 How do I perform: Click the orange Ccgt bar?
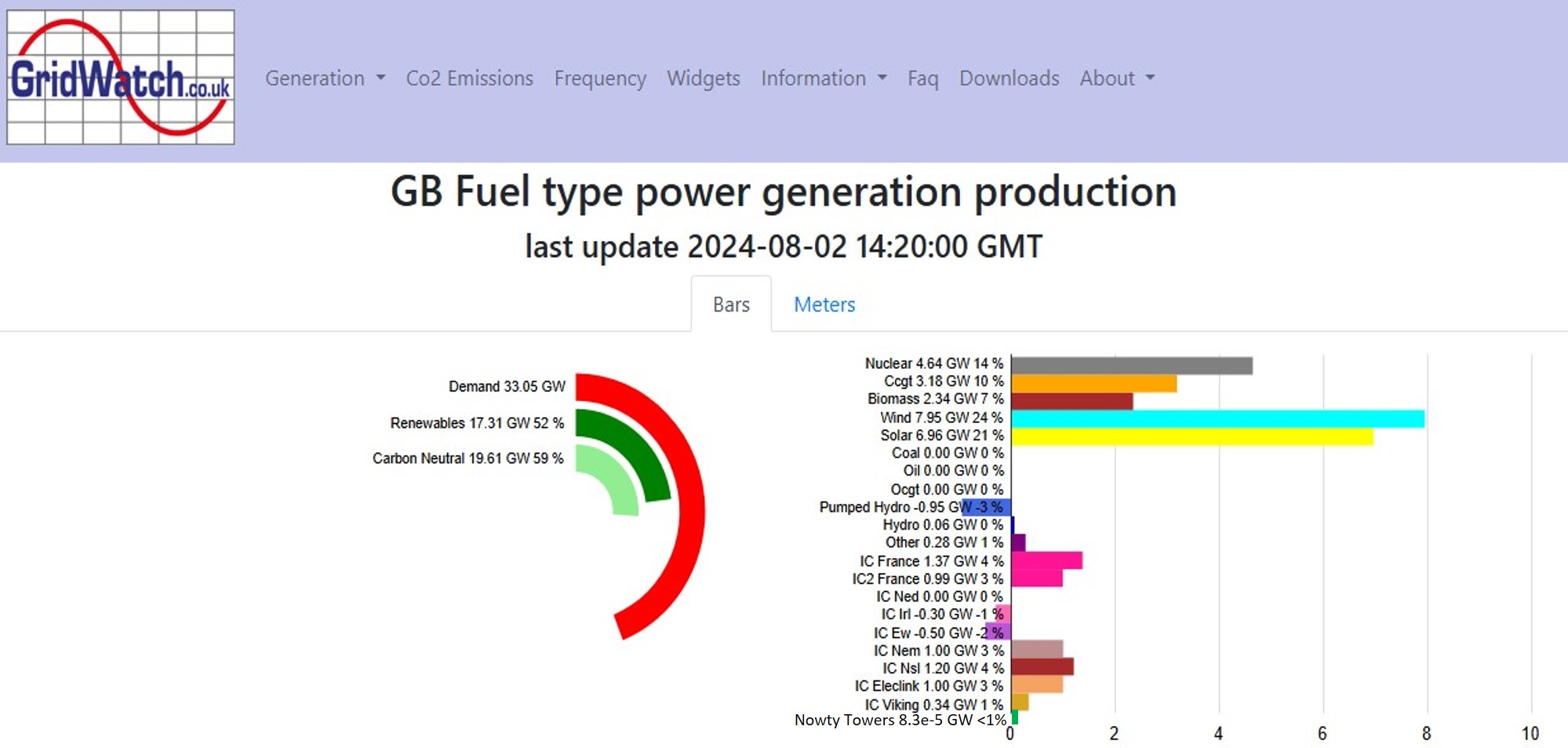pos(1094,383)
